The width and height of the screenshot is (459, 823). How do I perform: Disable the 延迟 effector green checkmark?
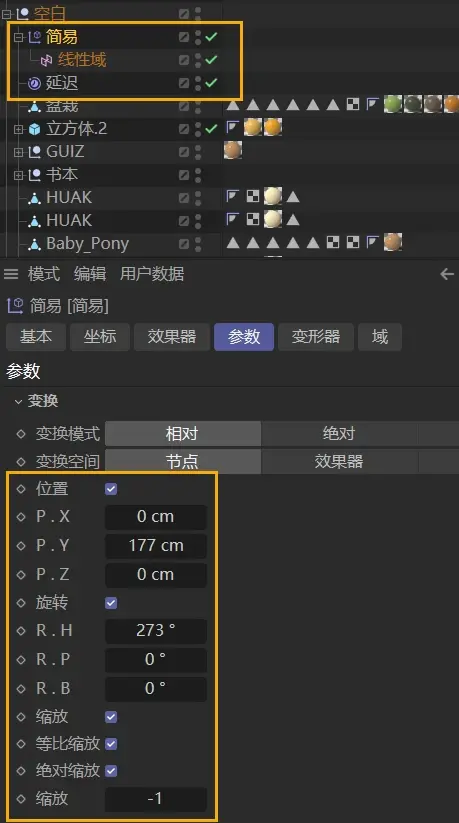click(211, 82)
